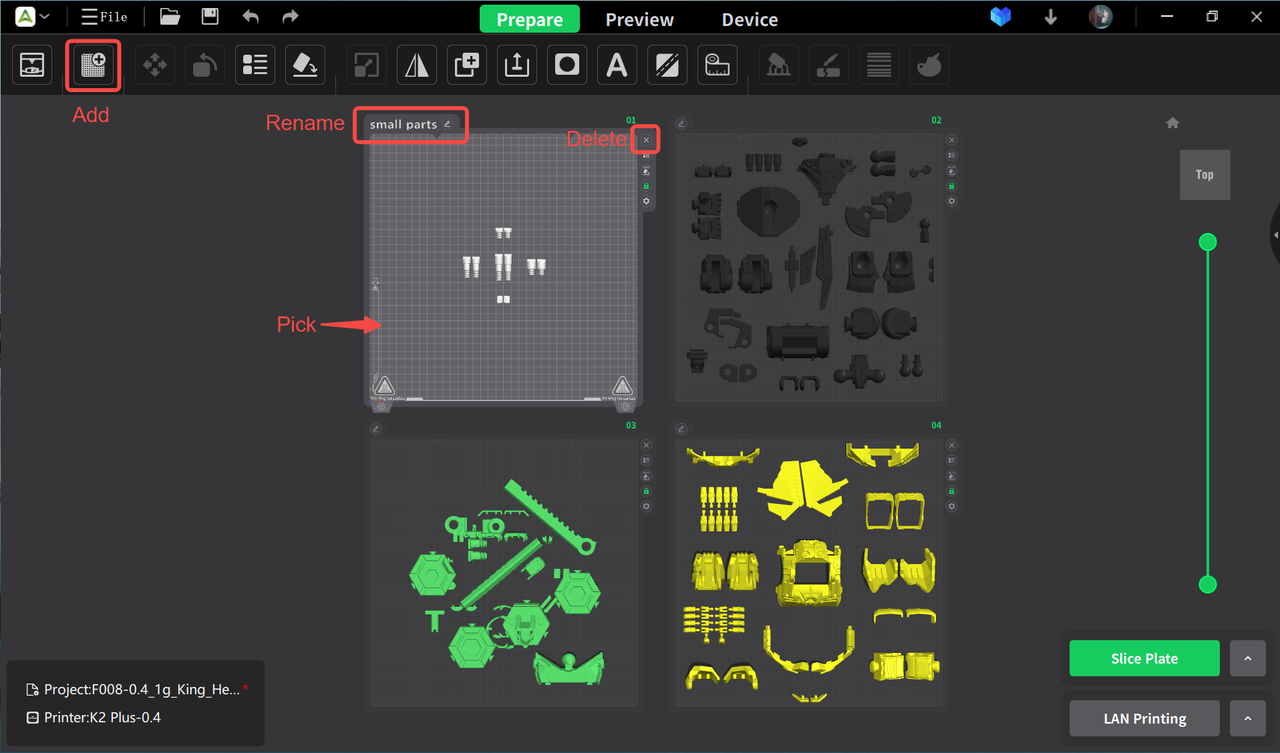Open plate 04 settings gear
The width and height of the screenshot is (1280, 753).
click(x=951, y=506)
